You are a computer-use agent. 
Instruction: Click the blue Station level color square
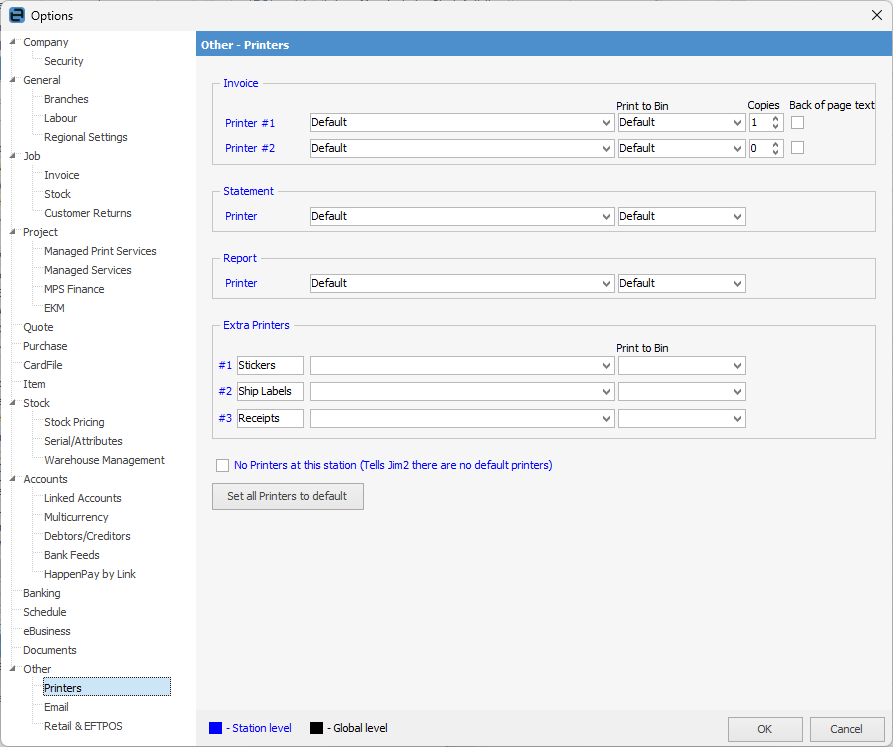click(216, 728)
